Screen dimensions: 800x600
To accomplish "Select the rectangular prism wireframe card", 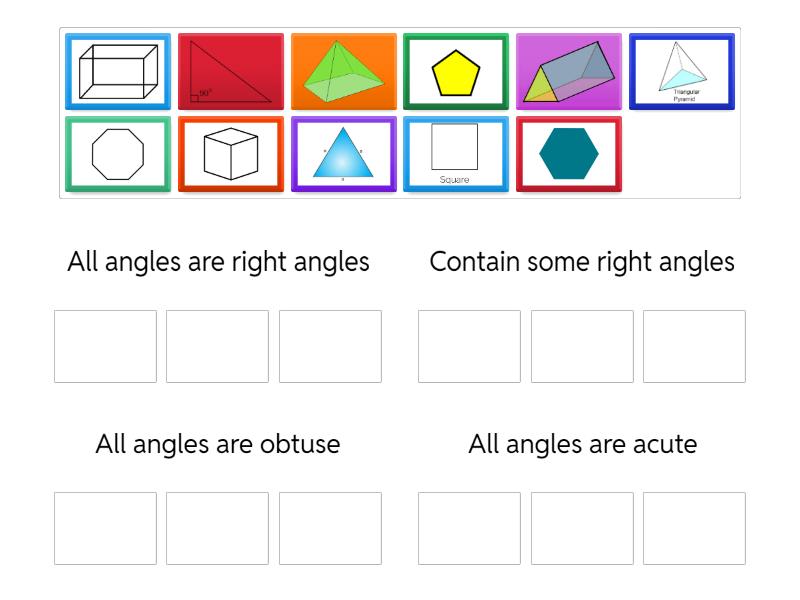I will (x=118, y=71).
